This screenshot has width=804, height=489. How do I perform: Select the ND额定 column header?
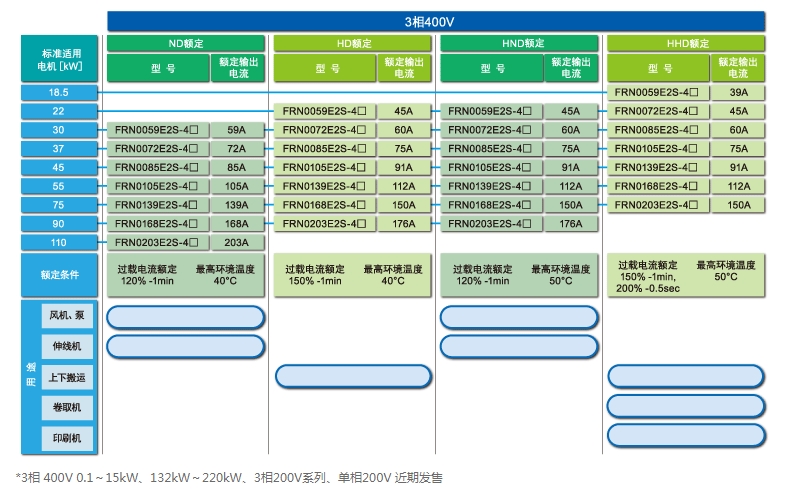coord(186,44)
